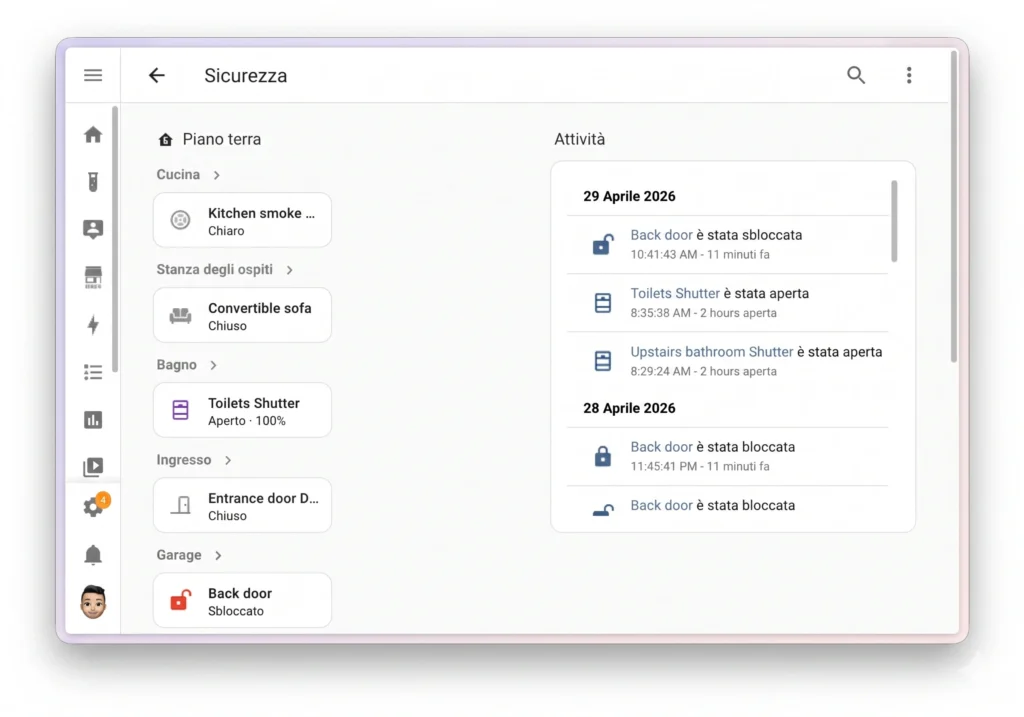
Task: Click the sidebar scrollbar
Action: coord(115,239)
